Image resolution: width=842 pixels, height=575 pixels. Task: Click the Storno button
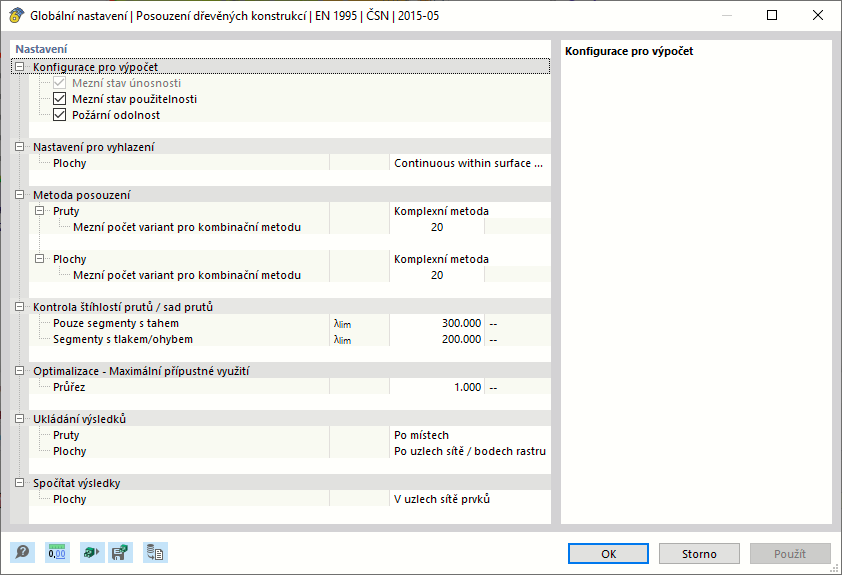coord(699,553)
